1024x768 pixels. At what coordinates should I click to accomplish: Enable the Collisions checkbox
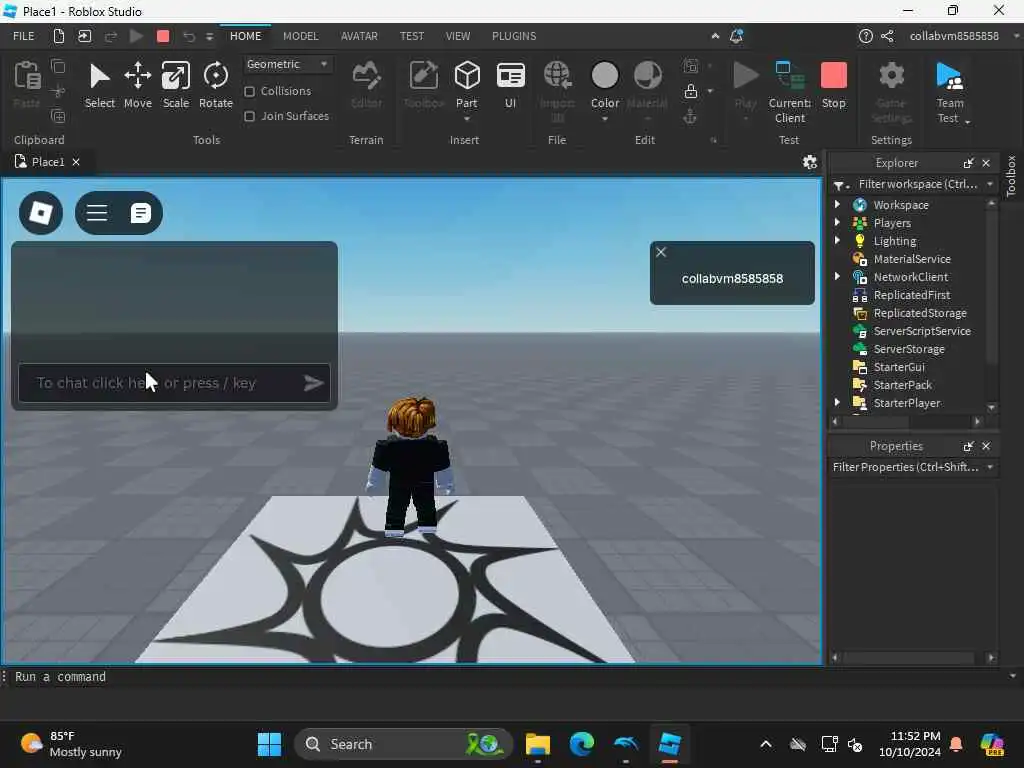249,91
